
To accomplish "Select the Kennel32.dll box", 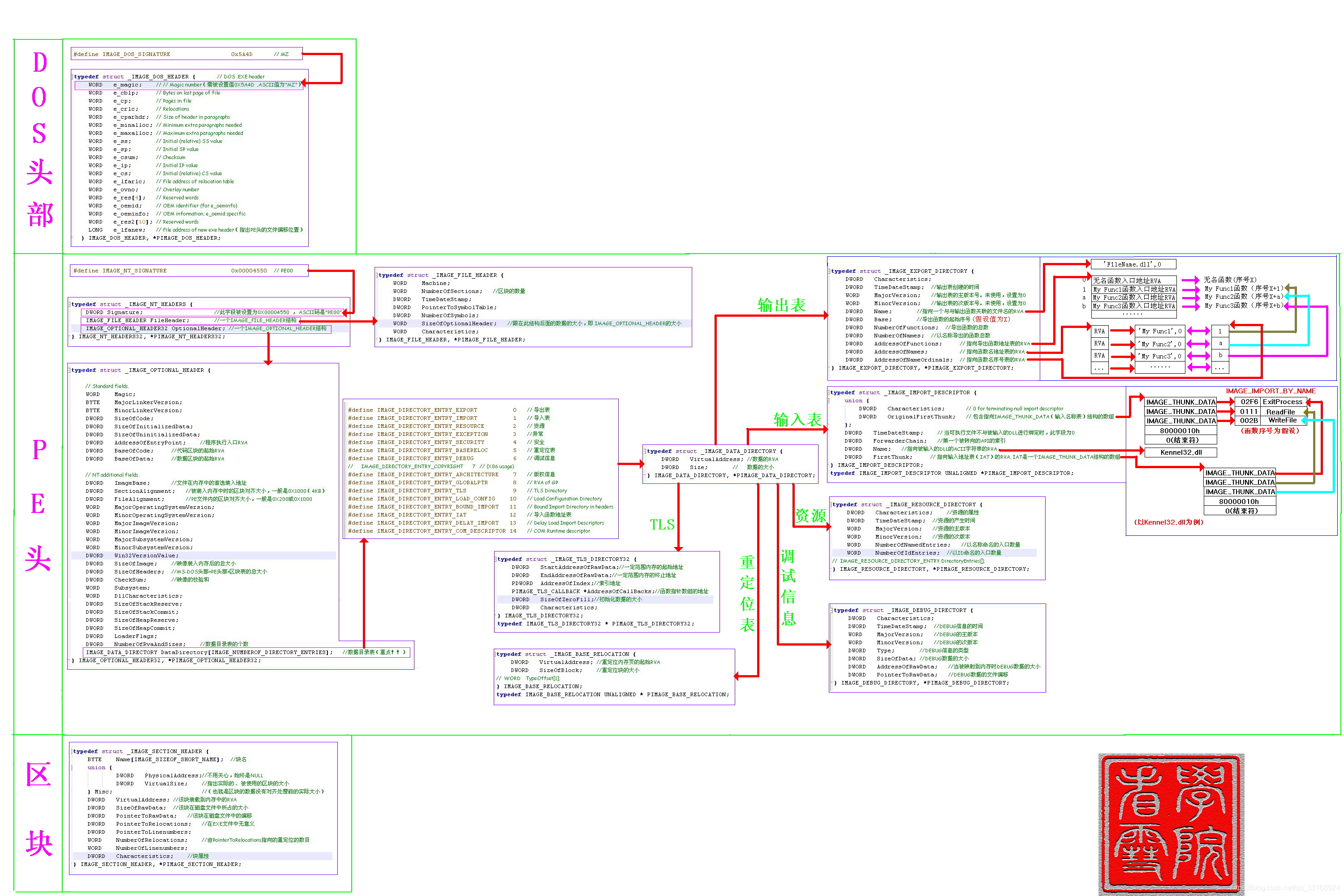I will point(1180,452).
